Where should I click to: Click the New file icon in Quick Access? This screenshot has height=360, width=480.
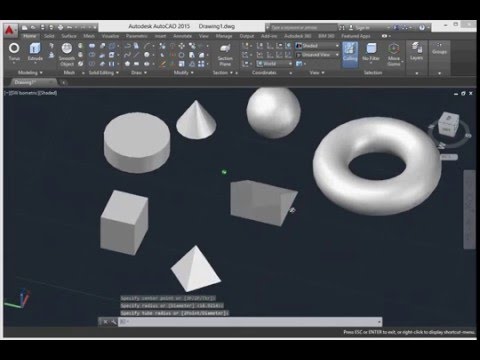25,28
